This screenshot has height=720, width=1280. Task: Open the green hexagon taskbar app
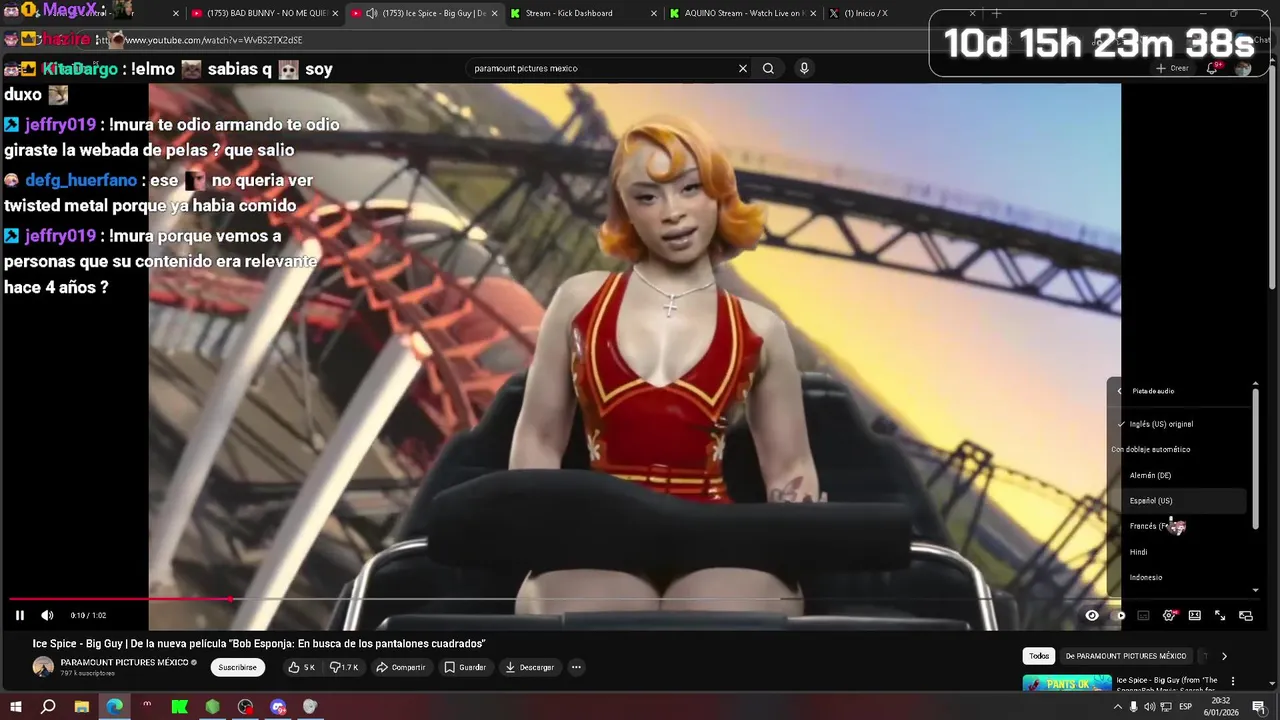[x=213, y=707]
